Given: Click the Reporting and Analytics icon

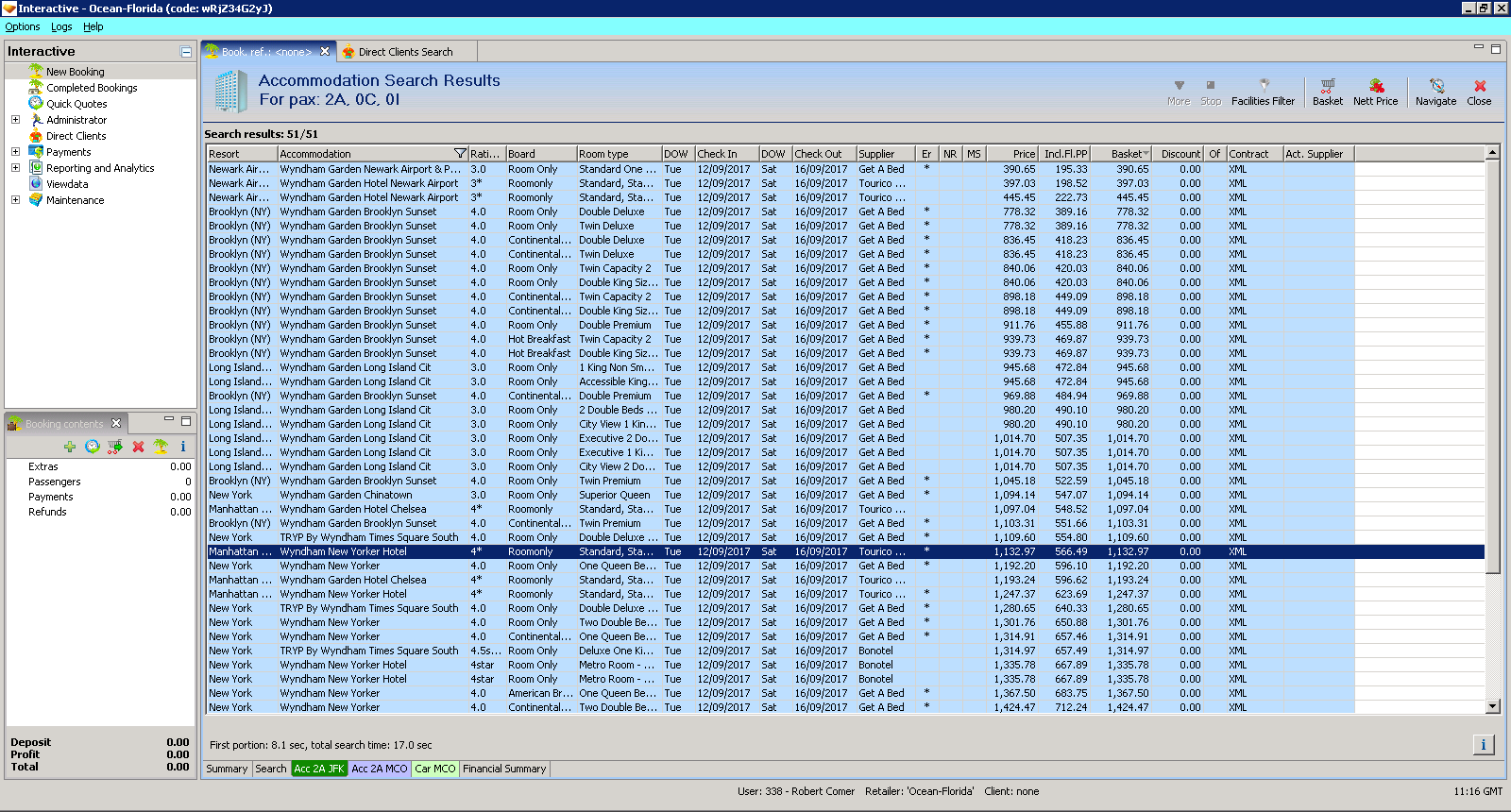Looking at the screenshot, I should click(x=36, y=168).
